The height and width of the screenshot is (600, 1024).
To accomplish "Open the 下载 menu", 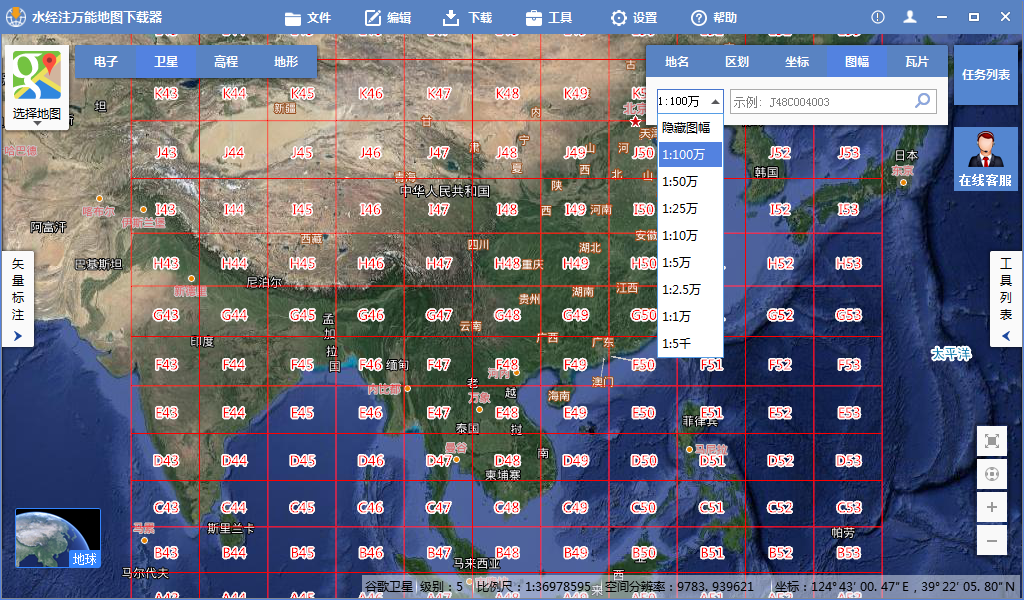I will point(467,18).
